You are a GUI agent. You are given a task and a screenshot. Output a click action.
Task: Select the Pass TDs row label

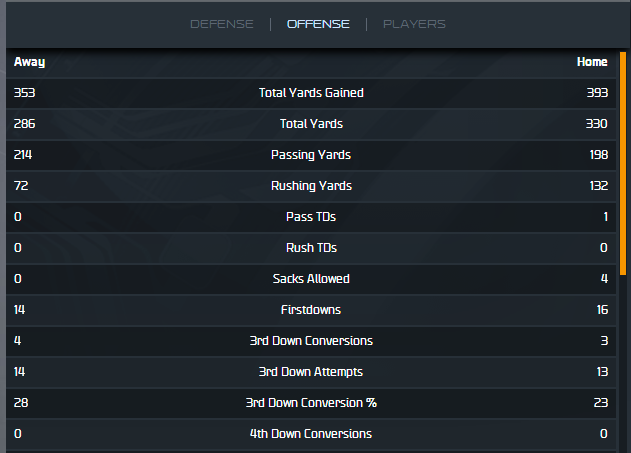311,217
